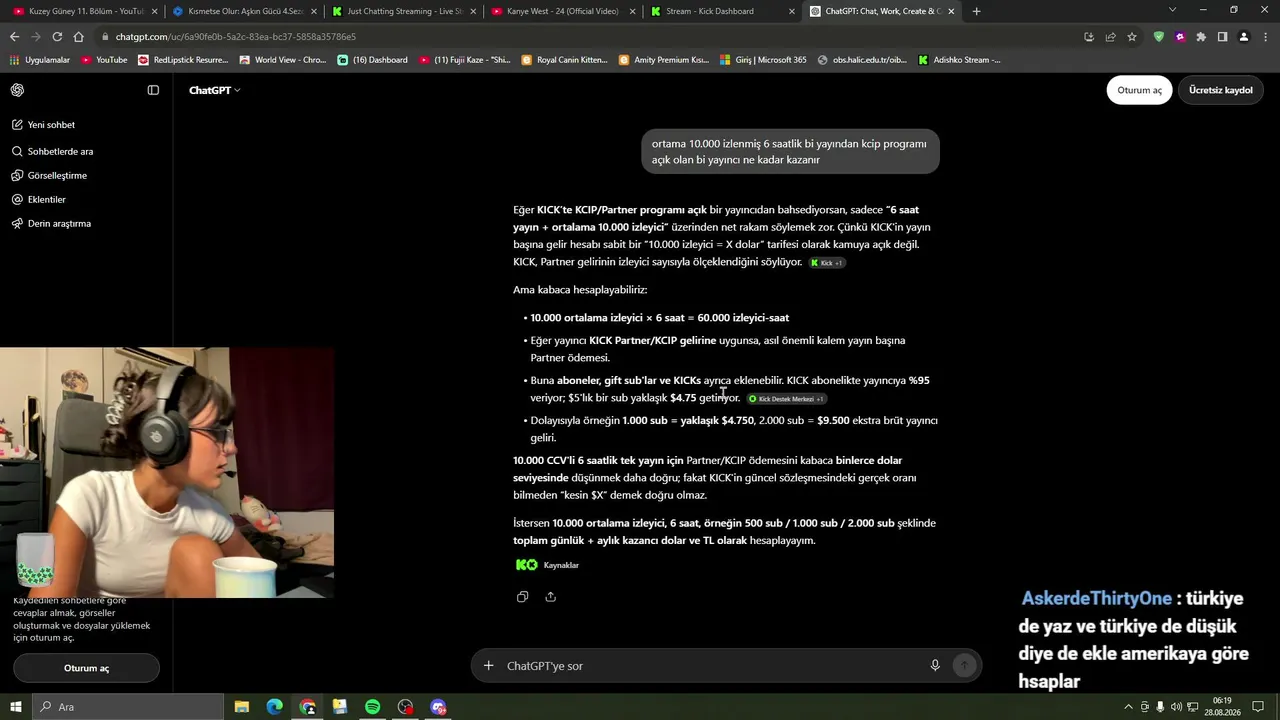
Task: Click the chatgpt.com address bar
Action: pyautogui.click(x=590, y=37)
